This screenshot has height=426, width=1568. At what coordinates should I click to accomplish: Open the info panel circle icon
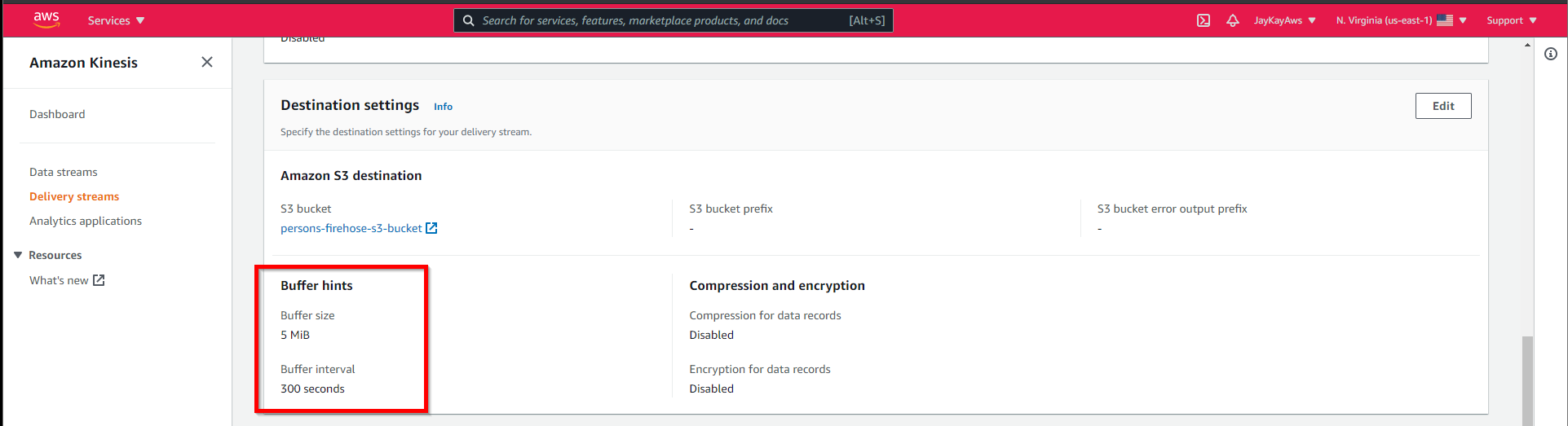pyautogui.click(x=1551, y=54)
